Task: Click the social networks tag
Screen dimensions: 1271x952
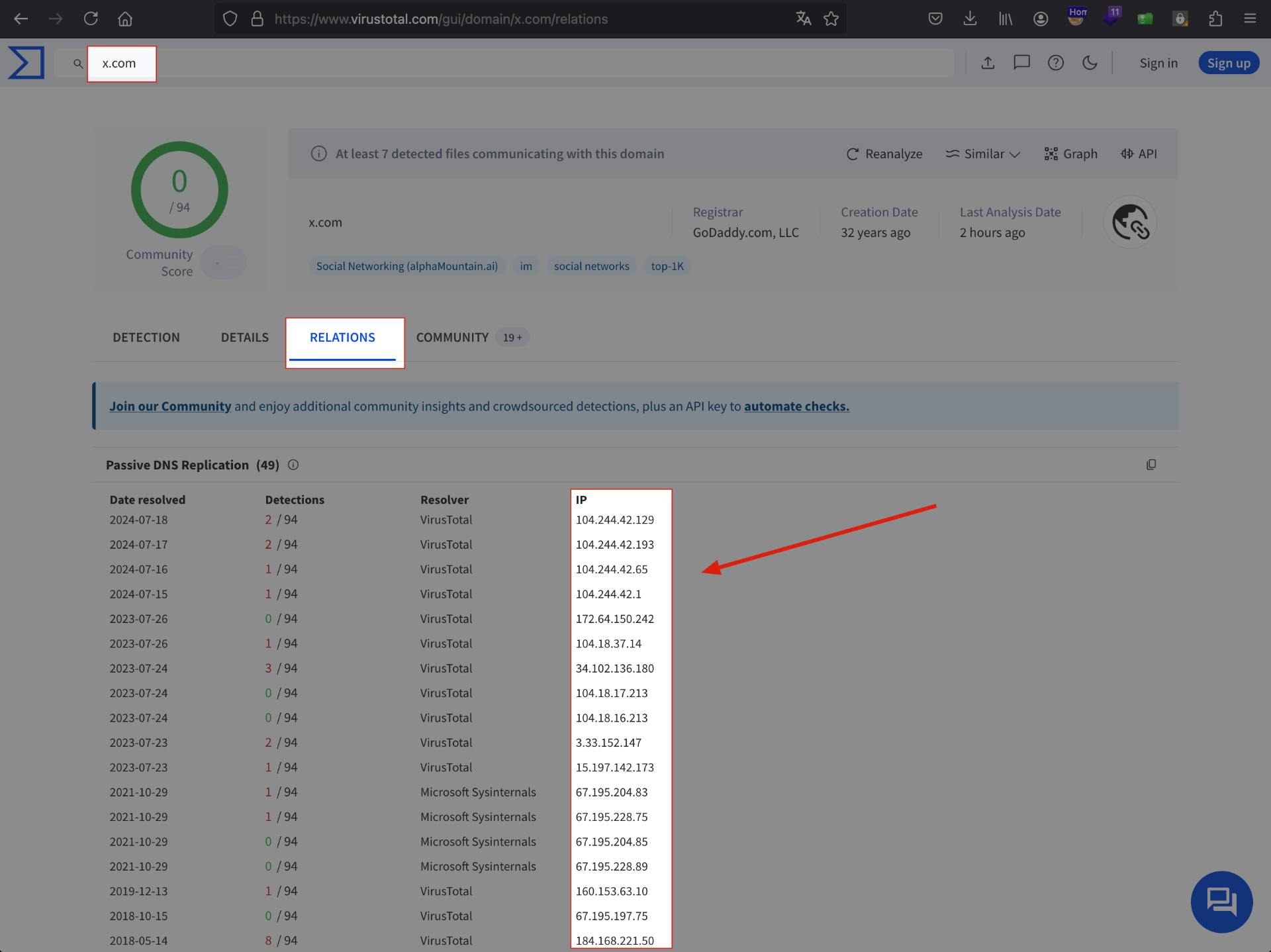Action: click(592, 266)
